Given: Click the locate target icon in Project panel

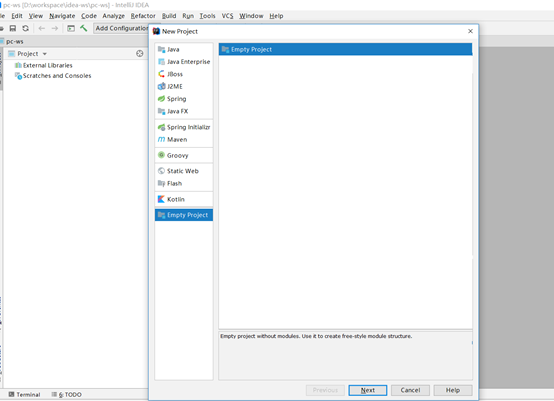Looking at the screenshot, I should 140,53.
